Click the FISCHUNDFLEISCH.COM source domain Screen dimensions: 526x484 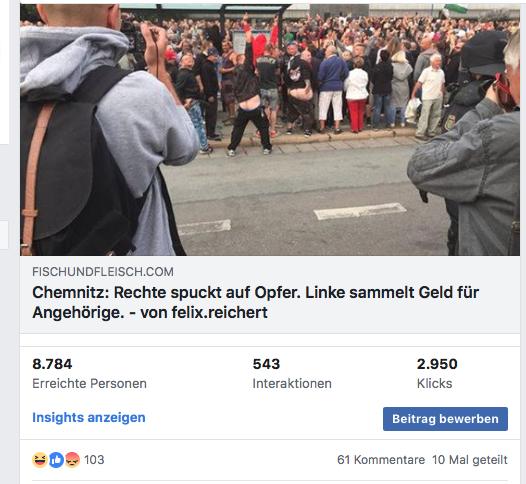pyautogui.click(x=103, y=272)
